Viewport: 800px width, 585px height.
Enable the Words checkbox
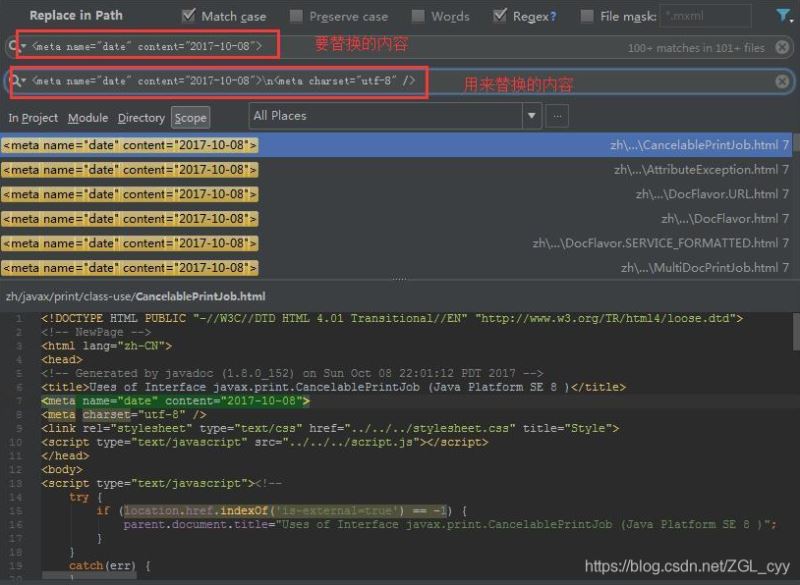pyautogui.click(x=418, y=16)
